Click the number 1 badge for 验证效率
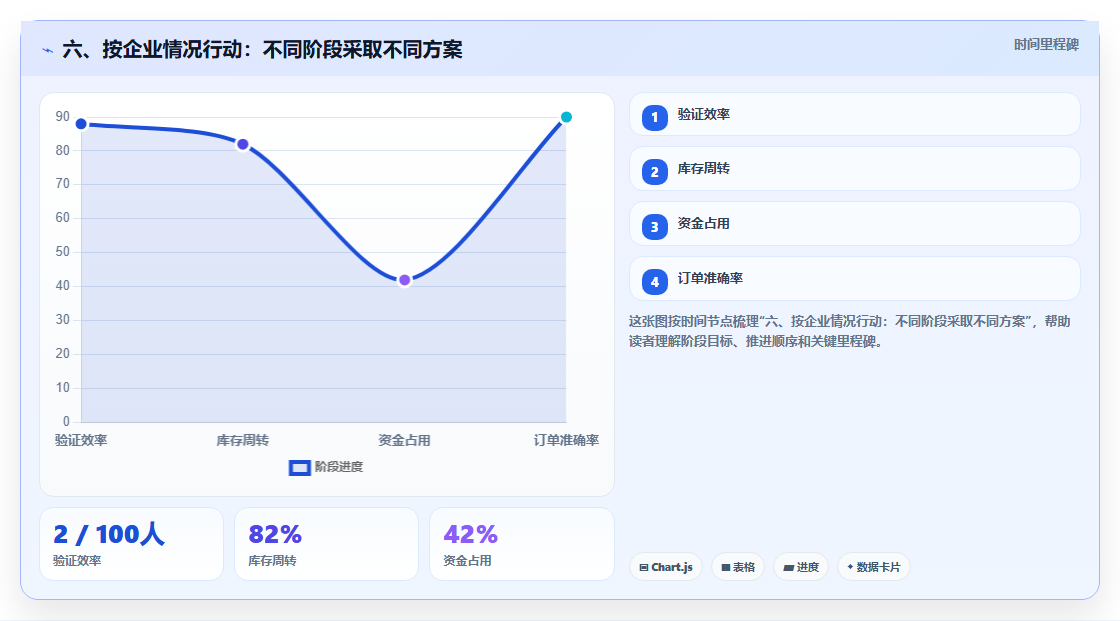Image resolution: width=1120 pixels, height=621 pixels. point(654,118)
